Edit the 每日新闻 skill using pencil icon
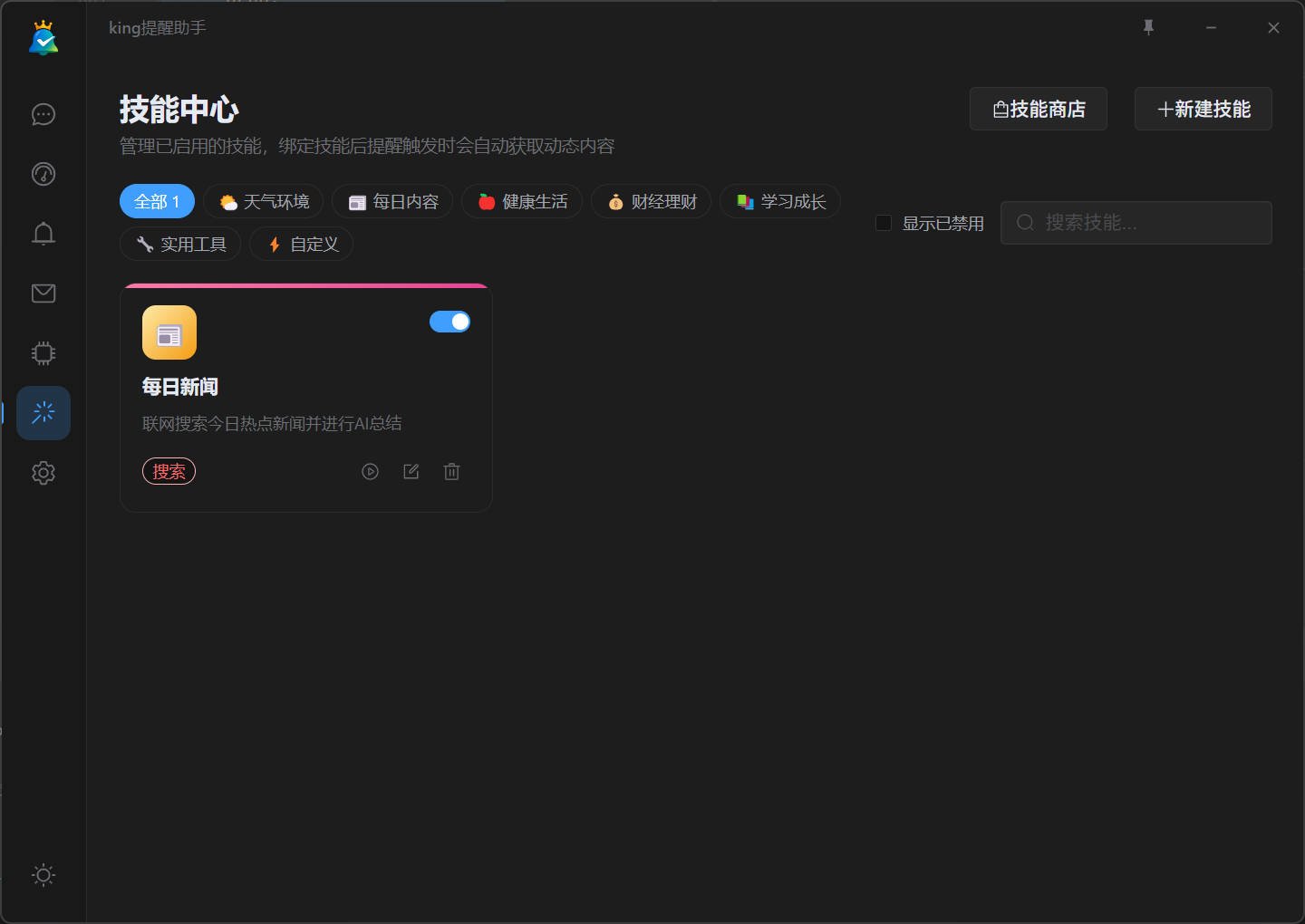Viewport: 1305px width, 924px height. click(x=411, y=471)
